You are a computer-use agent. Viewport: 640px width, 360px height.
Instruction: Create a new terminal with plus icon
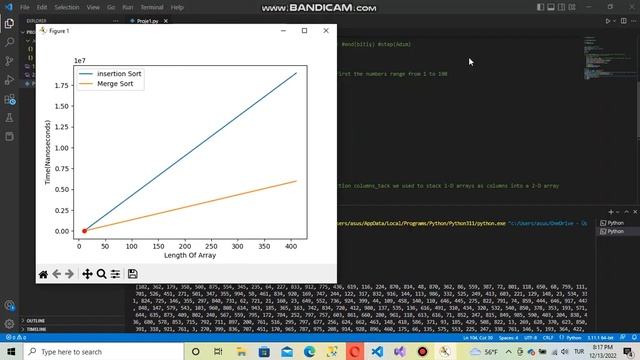pyautogui.click(x=611, y=212)
